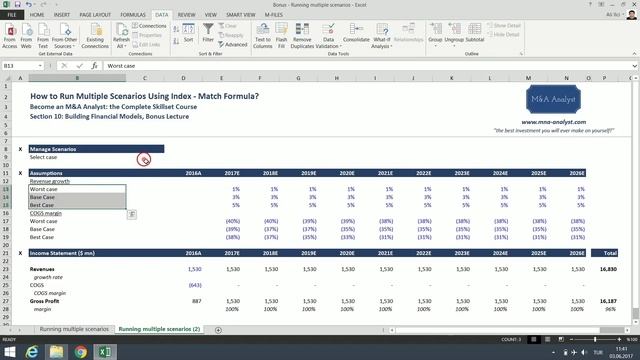
Task: Click the Consolidate icon
Action: 356,33
